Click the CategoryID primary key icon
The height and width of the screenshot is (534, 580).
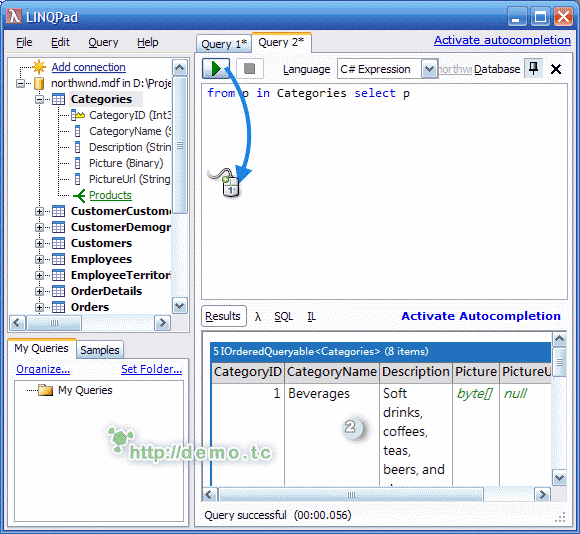pyautogui.click(x=77, y=115)
